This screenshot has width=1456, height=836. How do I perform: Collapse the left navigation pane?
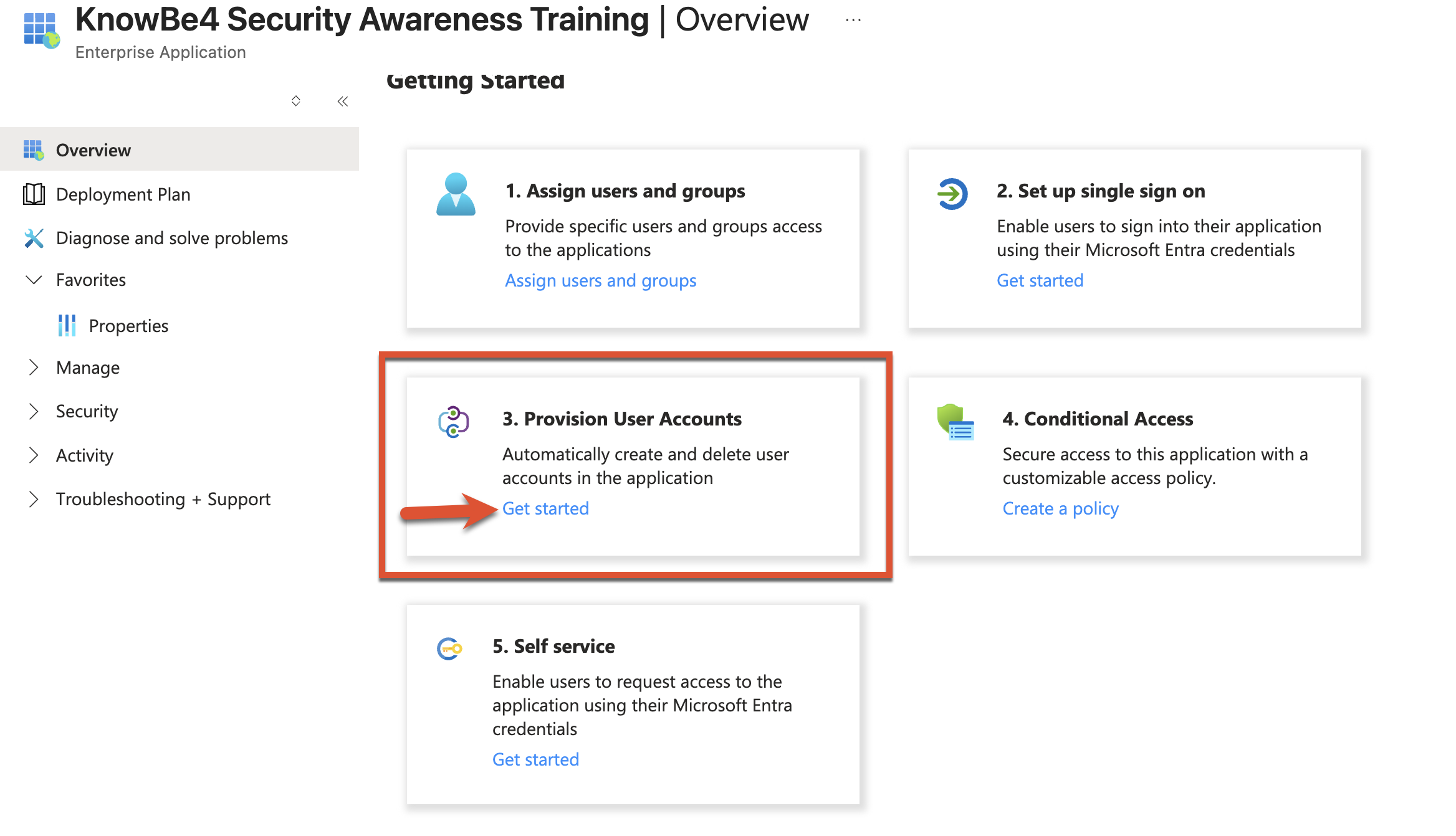coord(342,101)
